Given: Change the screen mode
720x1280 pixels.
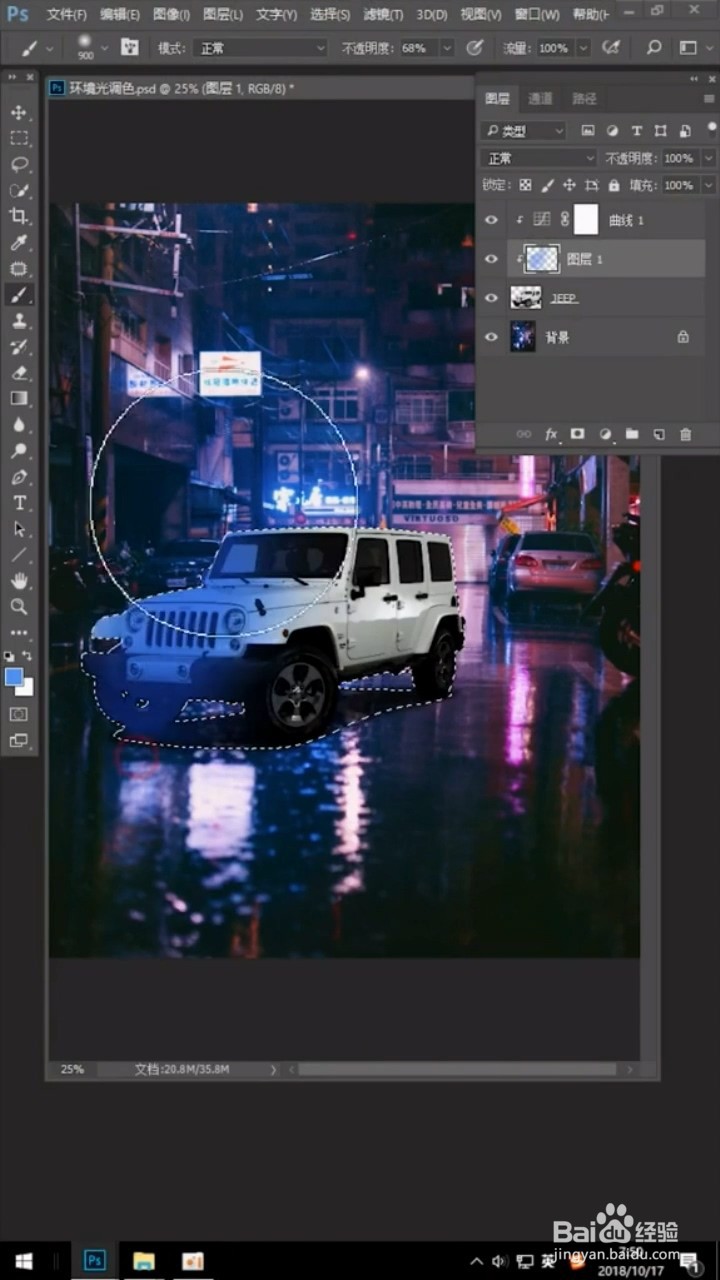Looking at the screenshot, I should [x=19, y=741].
